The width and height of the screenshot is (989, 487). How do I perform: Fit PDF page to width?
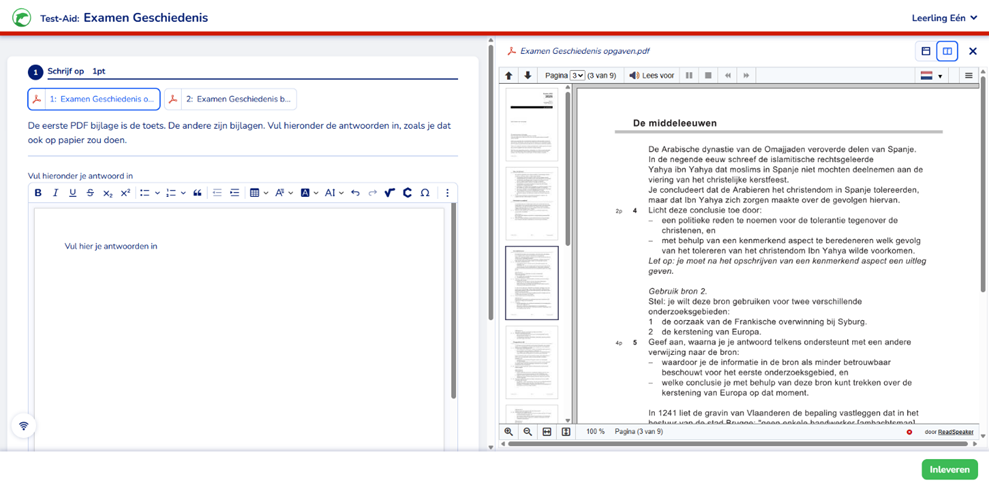[x=547, y=432]
